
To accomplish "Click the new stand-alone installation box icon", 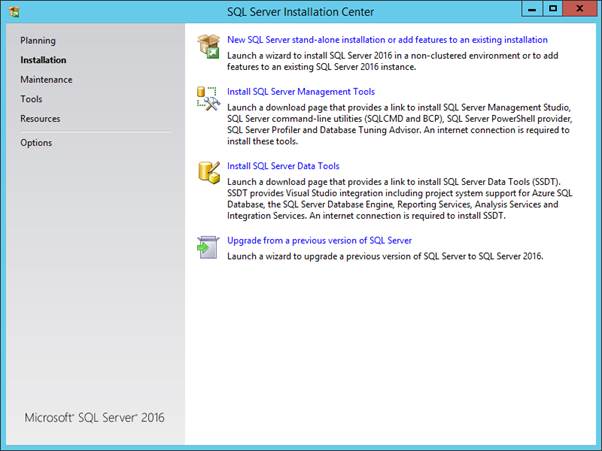I will pos(208,46).
